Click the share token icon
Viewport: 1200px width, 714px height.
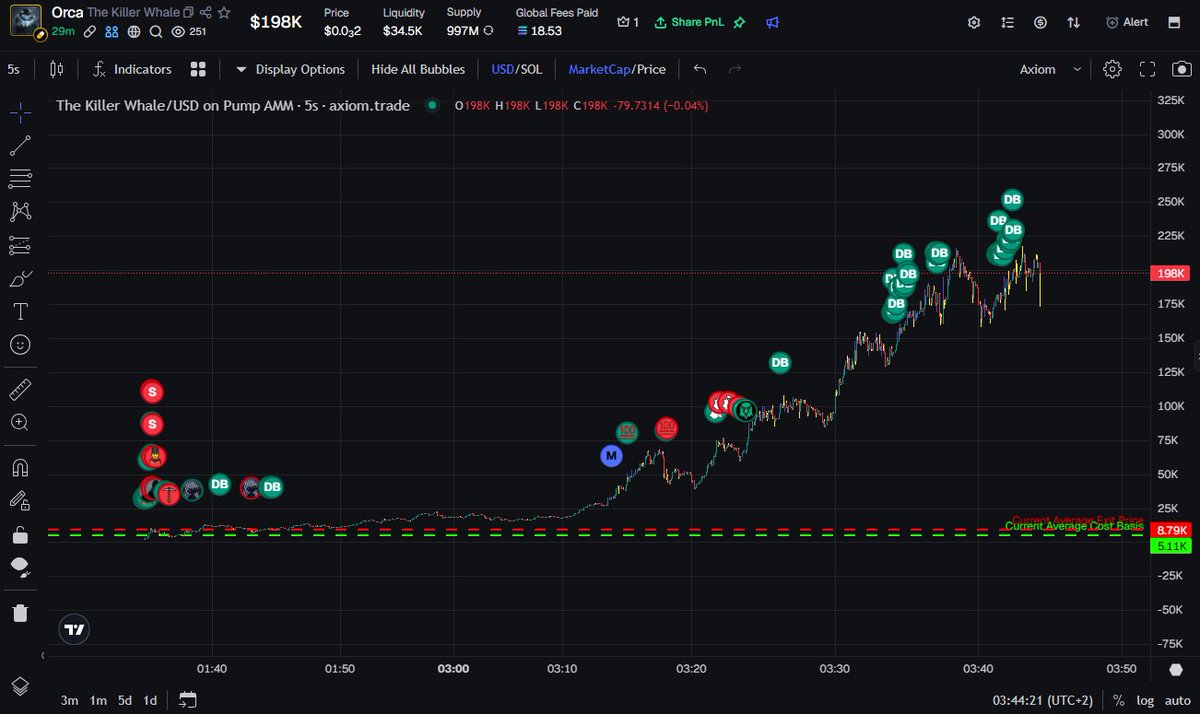(205, 12)
